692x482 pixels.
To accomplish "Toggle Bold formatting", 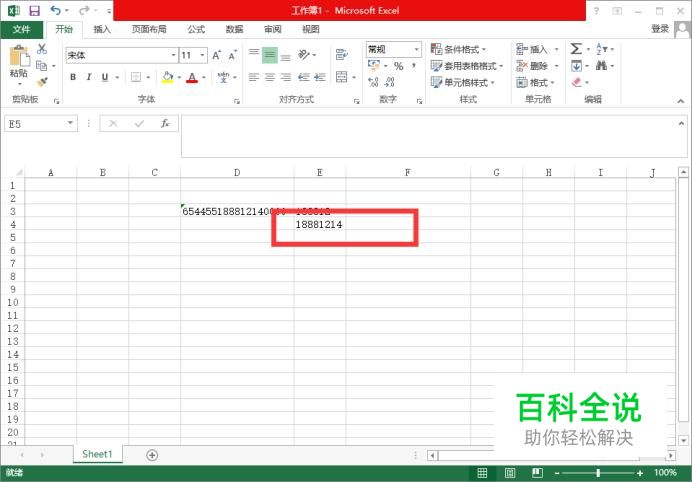I will pyautogui.click(x=73, y=77).
